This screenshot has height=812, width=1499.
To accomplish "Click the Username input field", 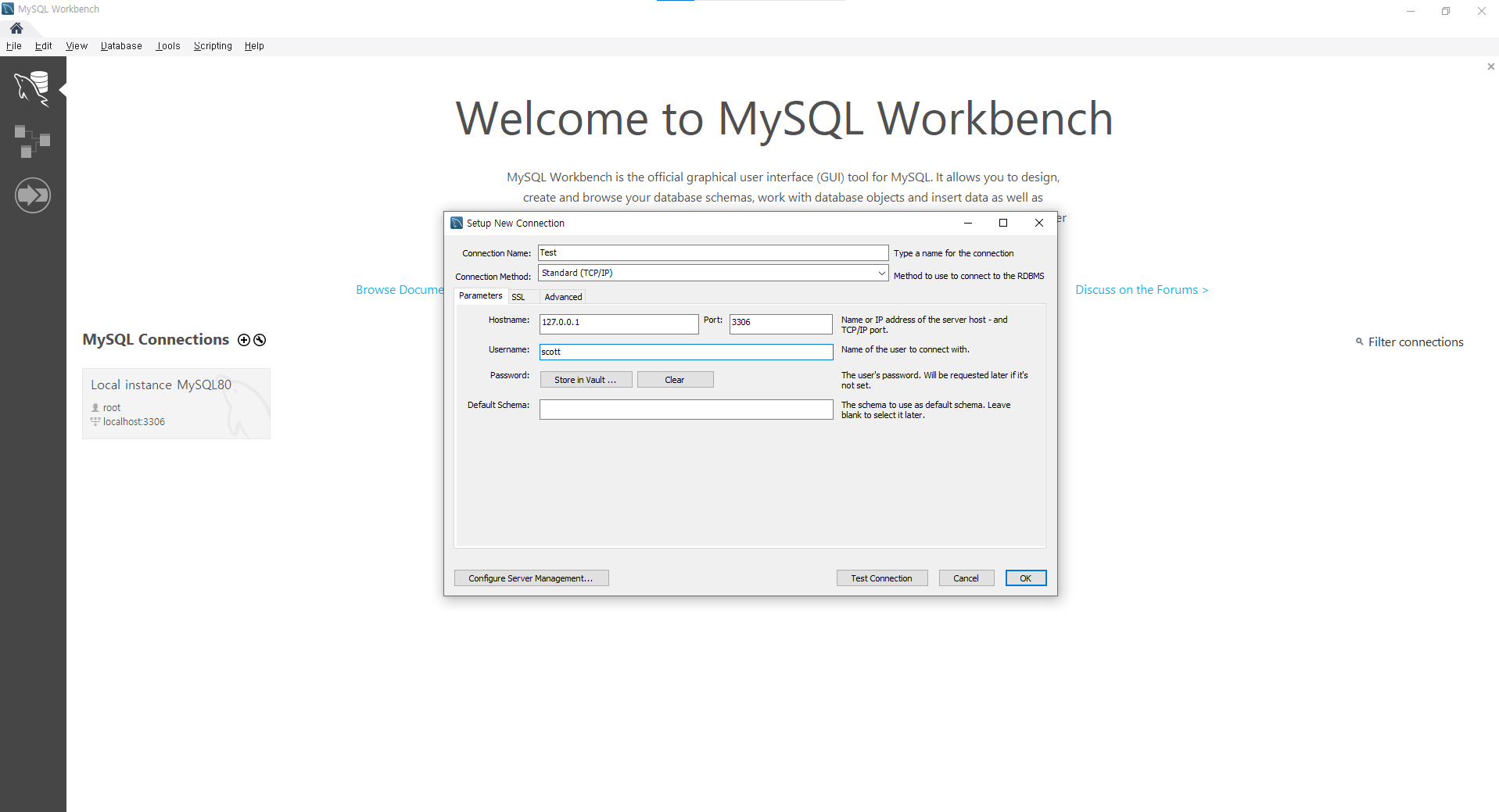I will click(686, 352).
